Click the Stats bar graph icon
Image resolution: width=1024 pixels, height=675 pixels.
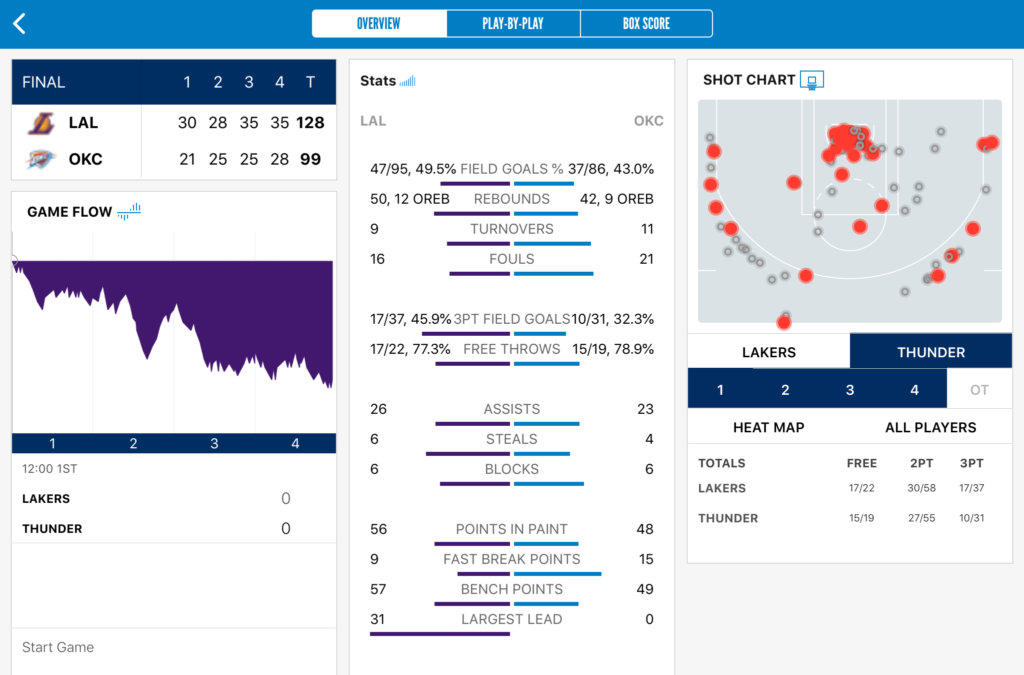point(407,81)
